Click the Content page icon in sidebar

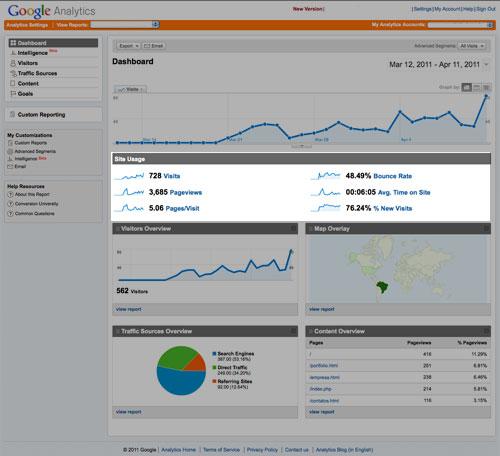[13, 83]
